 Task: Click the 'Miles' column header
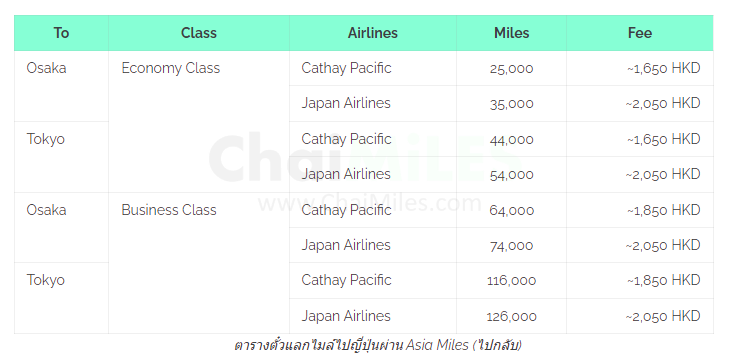[511, 33]
